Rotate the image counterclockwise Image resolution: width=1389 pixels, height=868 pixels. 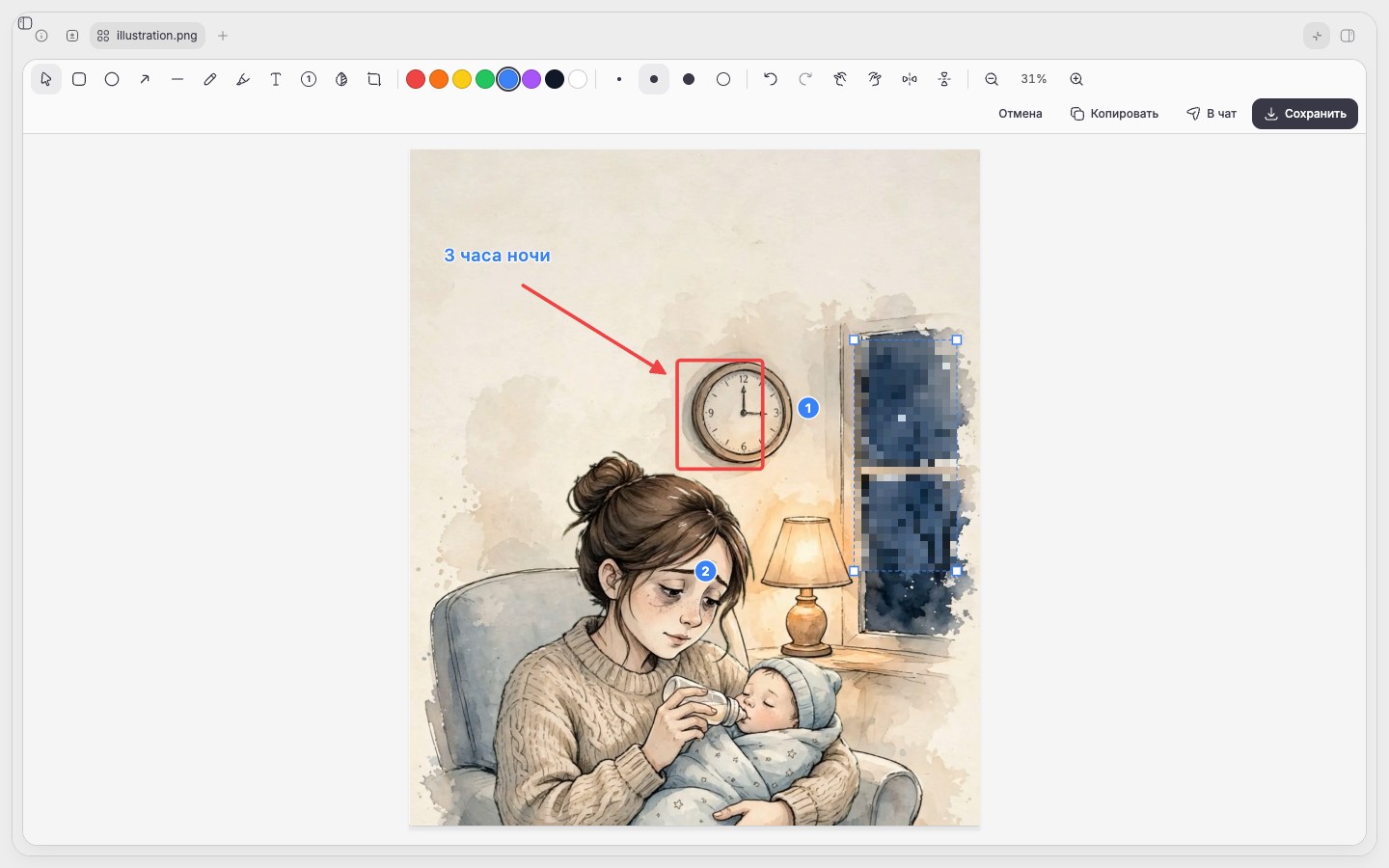[840, 79]
